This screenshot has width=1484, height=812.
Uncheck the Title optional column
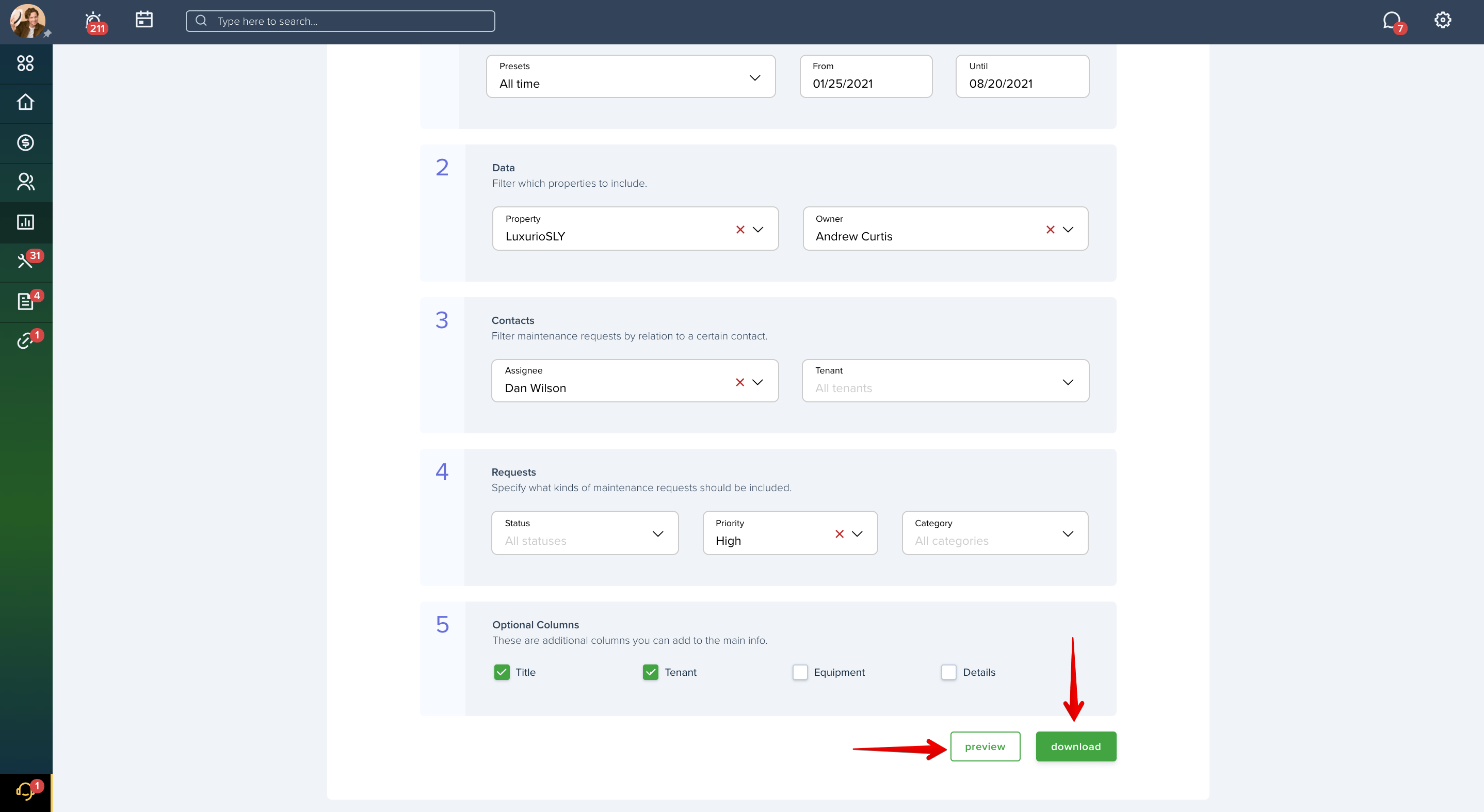pos(502,672)
